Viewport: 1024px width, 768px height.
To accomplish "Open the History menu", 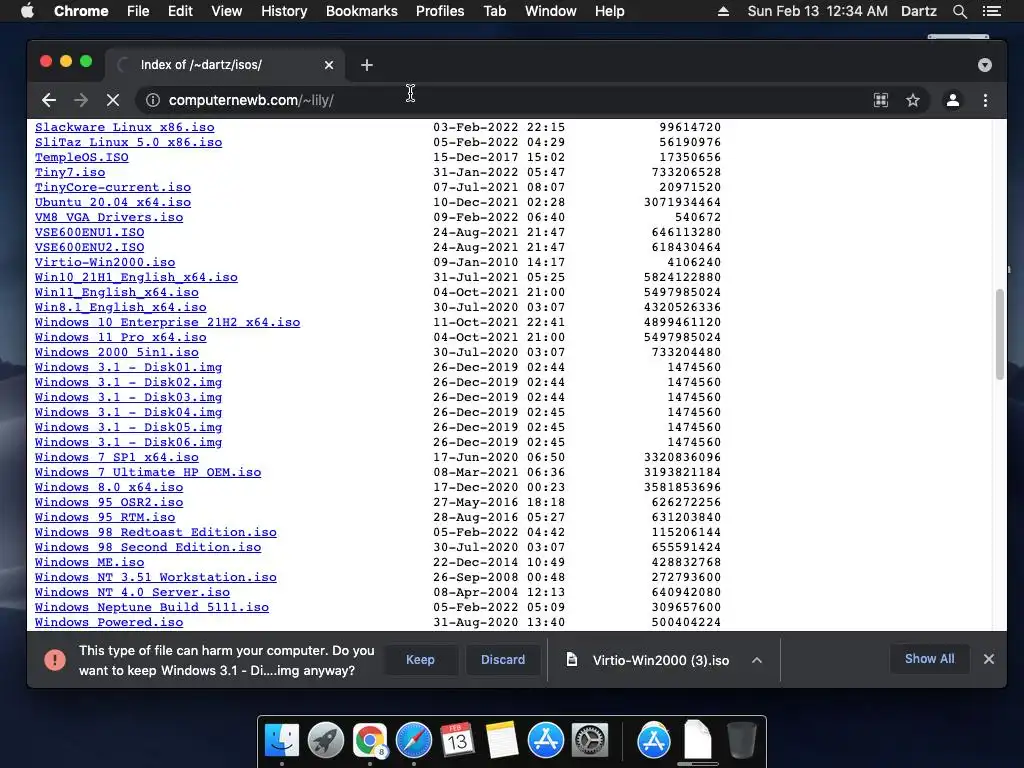I will [284, 11].
